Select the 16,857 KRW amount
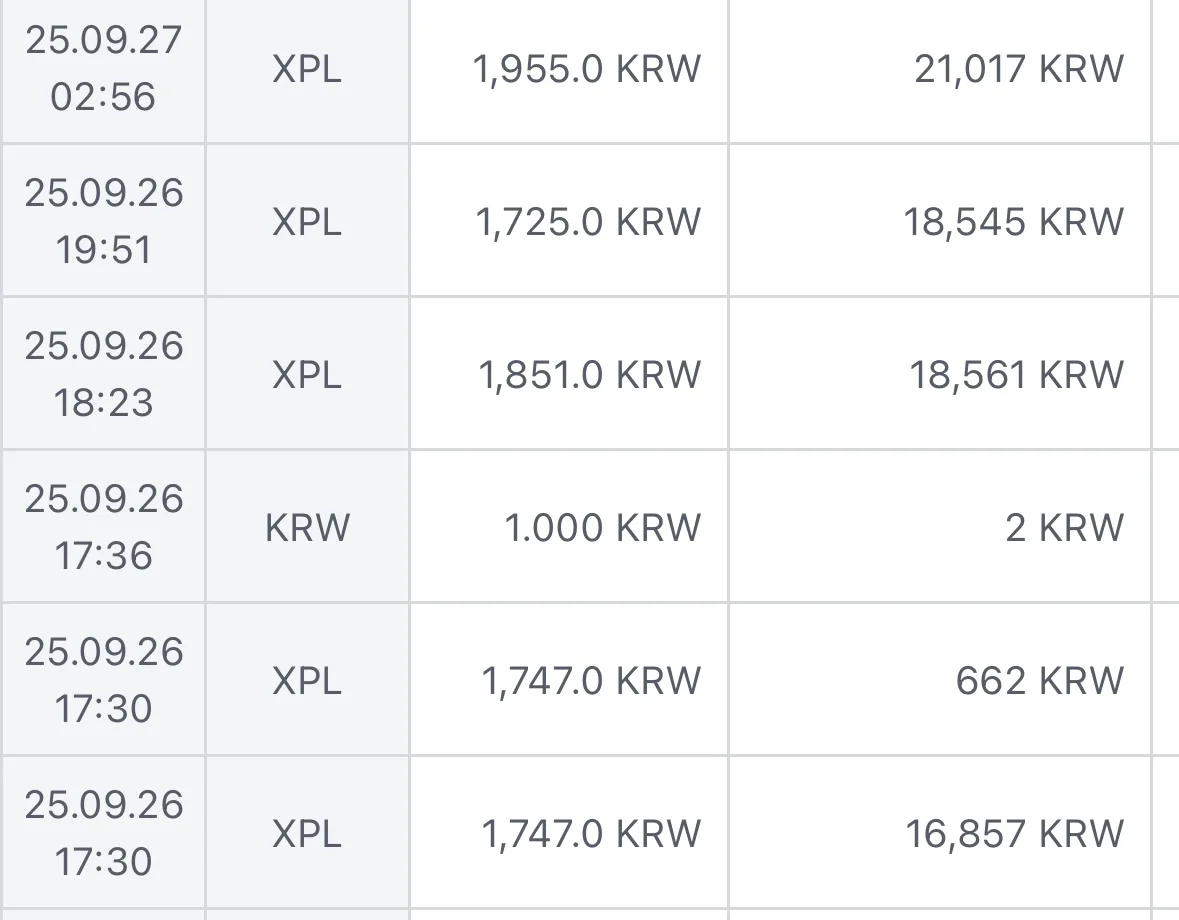Screen dimensions: 1179x920 [1014, 834]
